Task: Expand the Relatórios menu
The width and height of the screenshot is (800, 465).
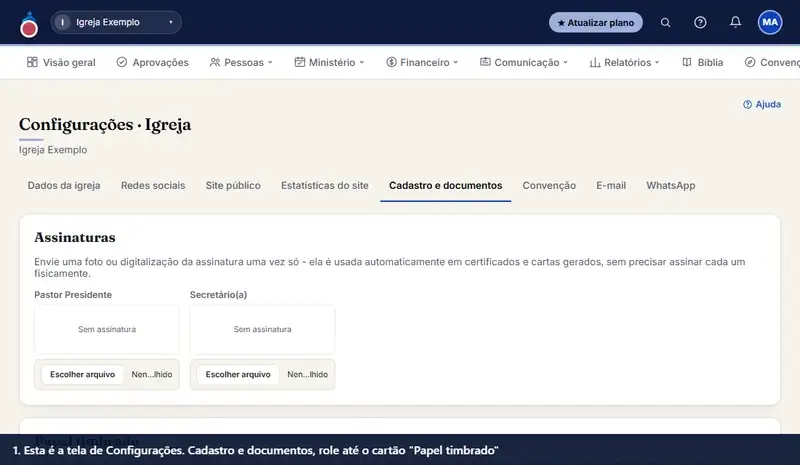Action: tap(624, 62)
